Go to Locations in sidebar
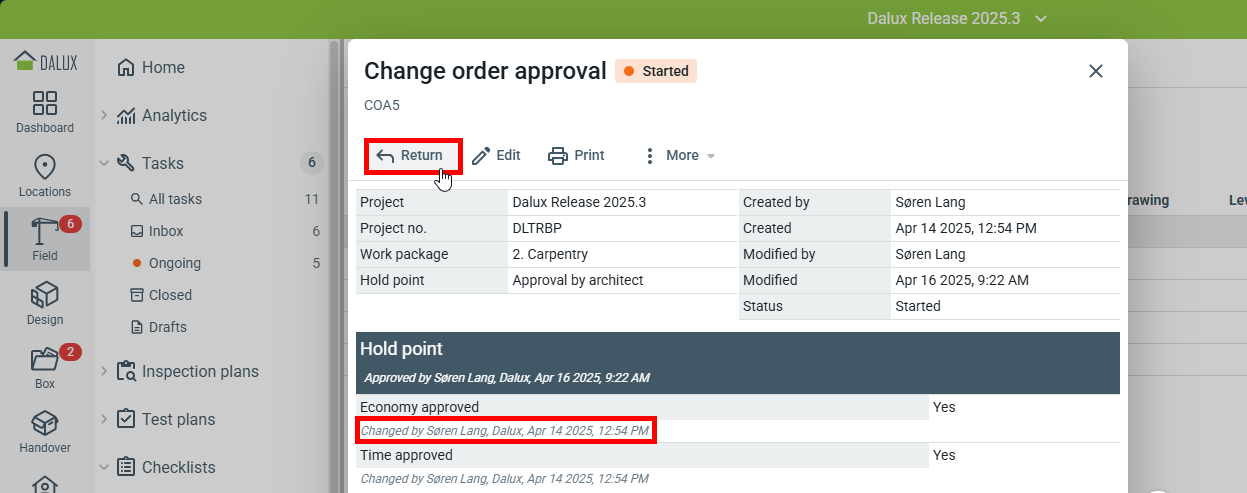This screenshot has width=1247, height=493. (x=45, y=175)
